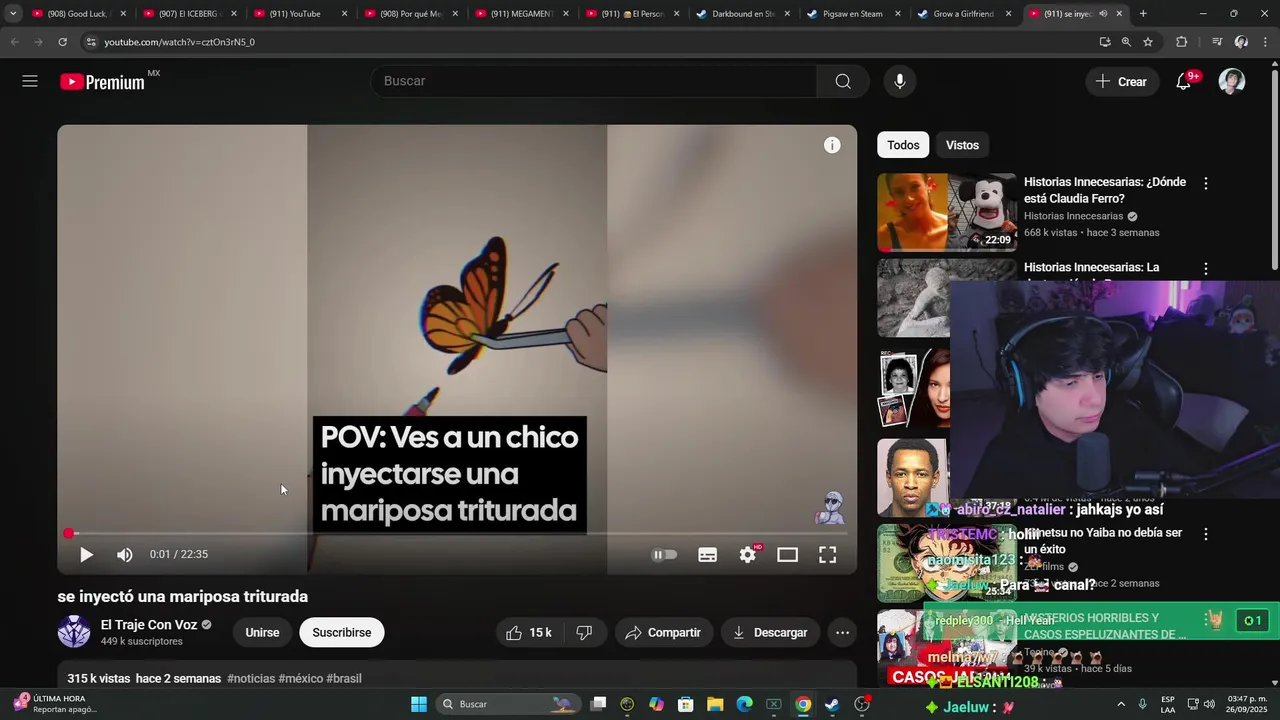This screenshot has width=1280, height=720.
Task: Bookmark this page star icon
Action: [1148, 42]
